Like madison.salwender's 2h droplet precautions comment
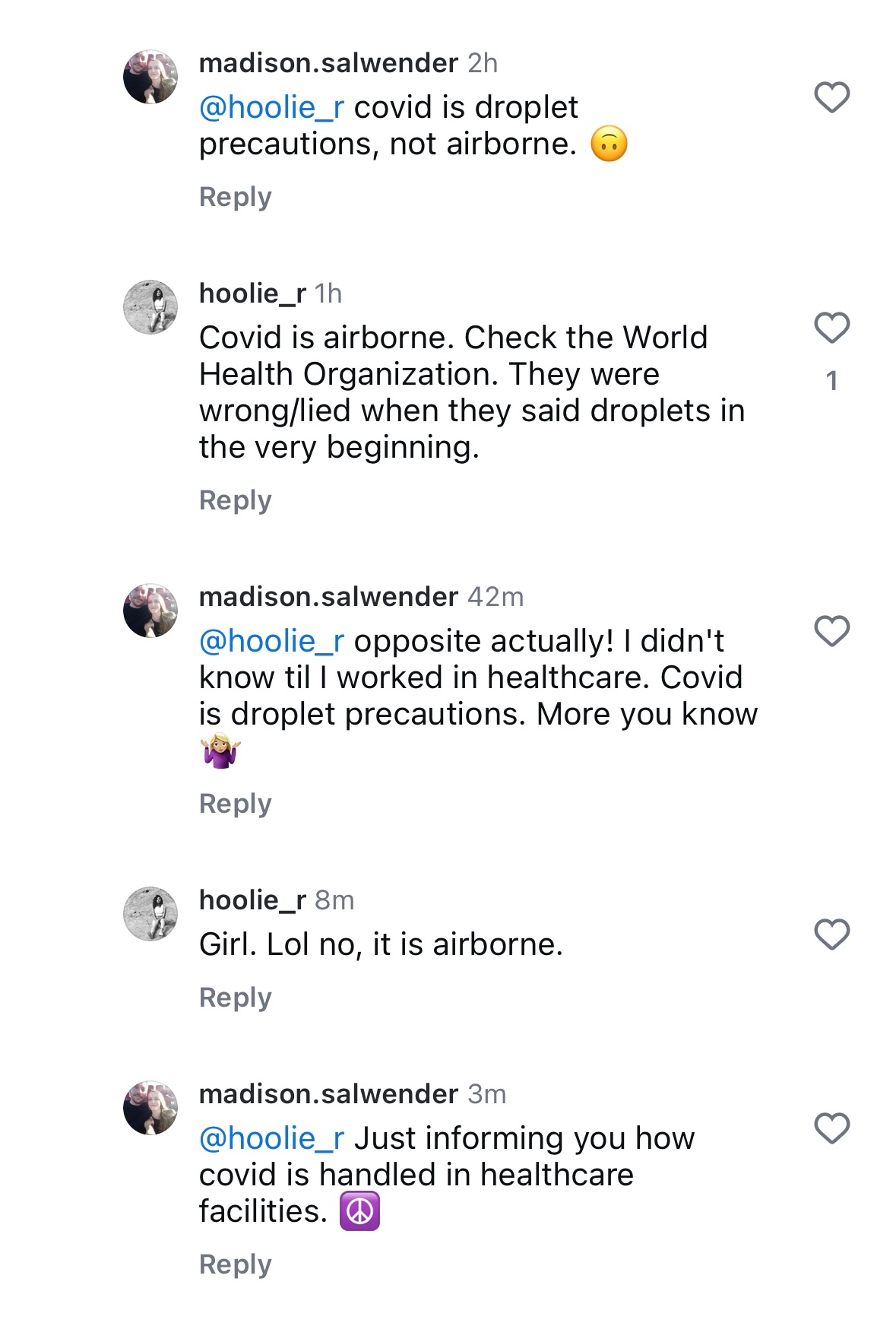Viewport: 896px width, 1323px height. coord(831,98)
